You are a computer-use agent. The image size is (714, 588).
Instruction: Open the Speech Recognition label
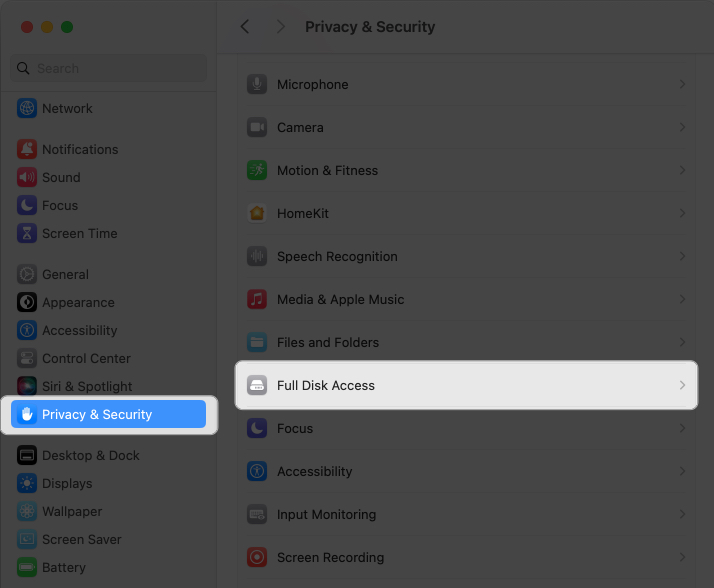[x=337, y=256]
